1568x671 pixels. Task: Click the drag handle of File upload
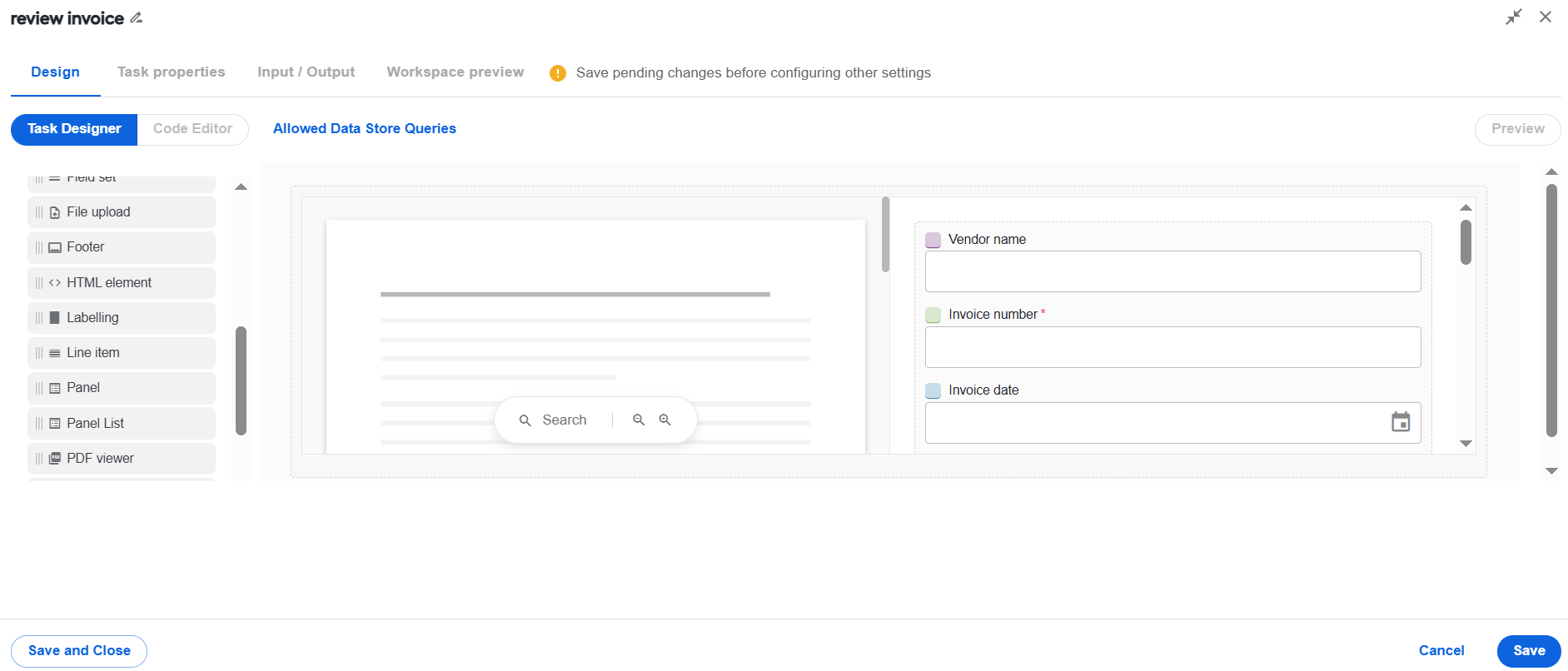(39, 212)
